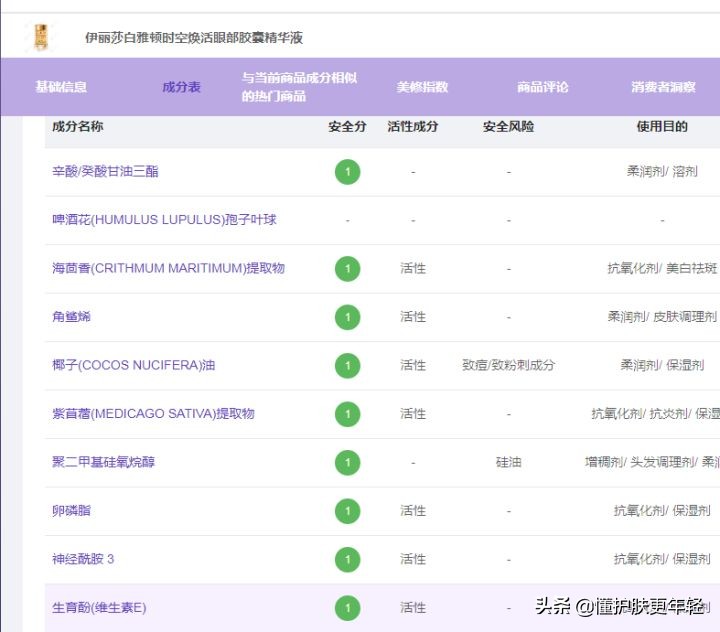Click the 成分名称 column header

coord(78,126)
